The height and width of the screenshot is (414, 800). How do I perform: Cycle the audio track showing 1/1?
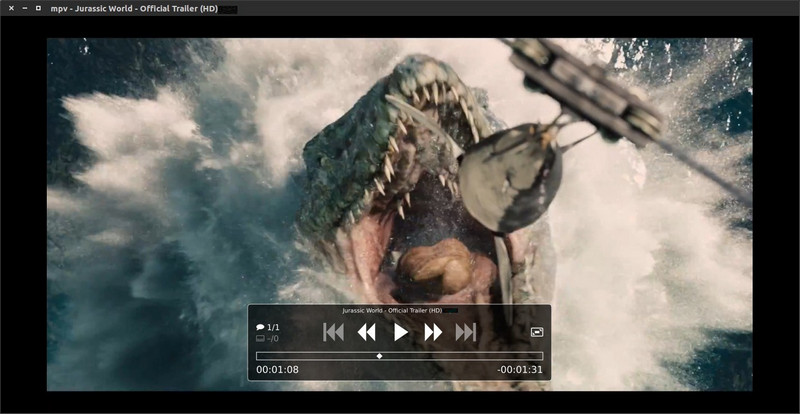tap(268, 327)
